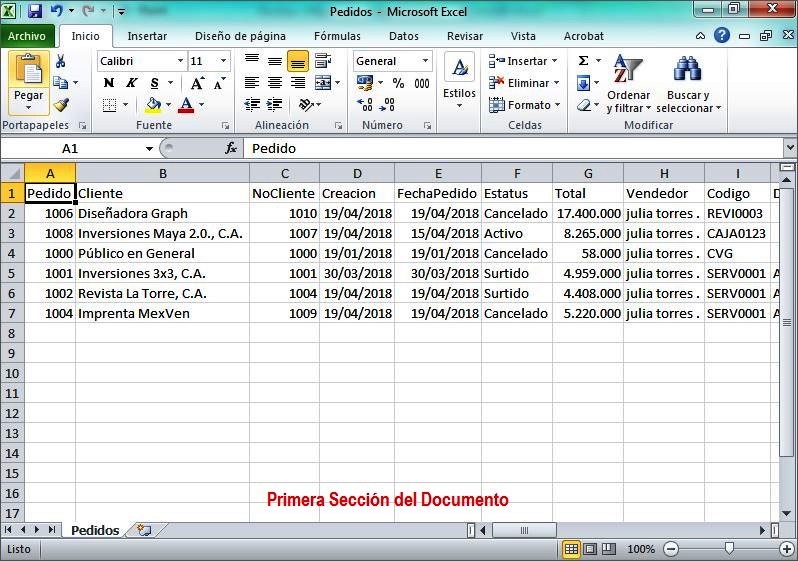Click the AutoSum sigma icon

[583, 61]
